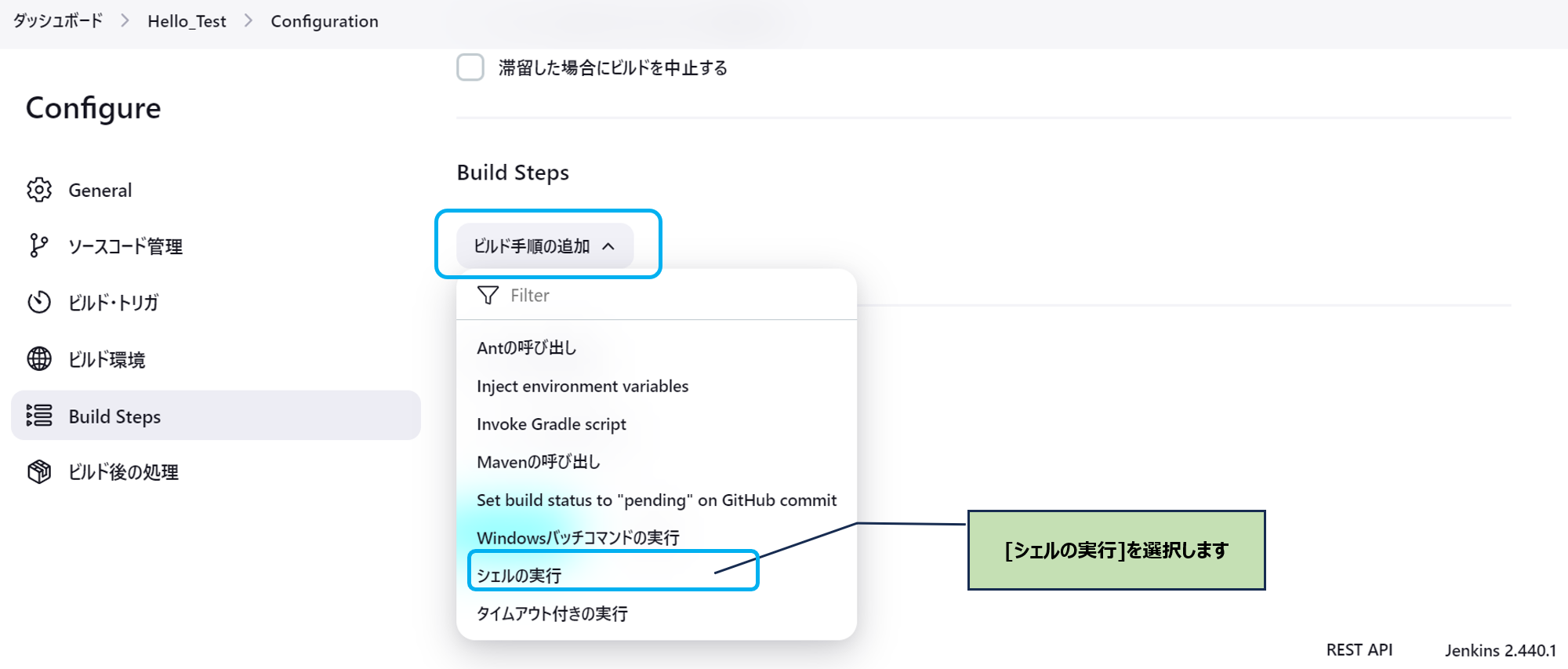Open the Jenkins 2.440.1 version link
This screenshot has height=669, width=1568.
(1501, 650)
